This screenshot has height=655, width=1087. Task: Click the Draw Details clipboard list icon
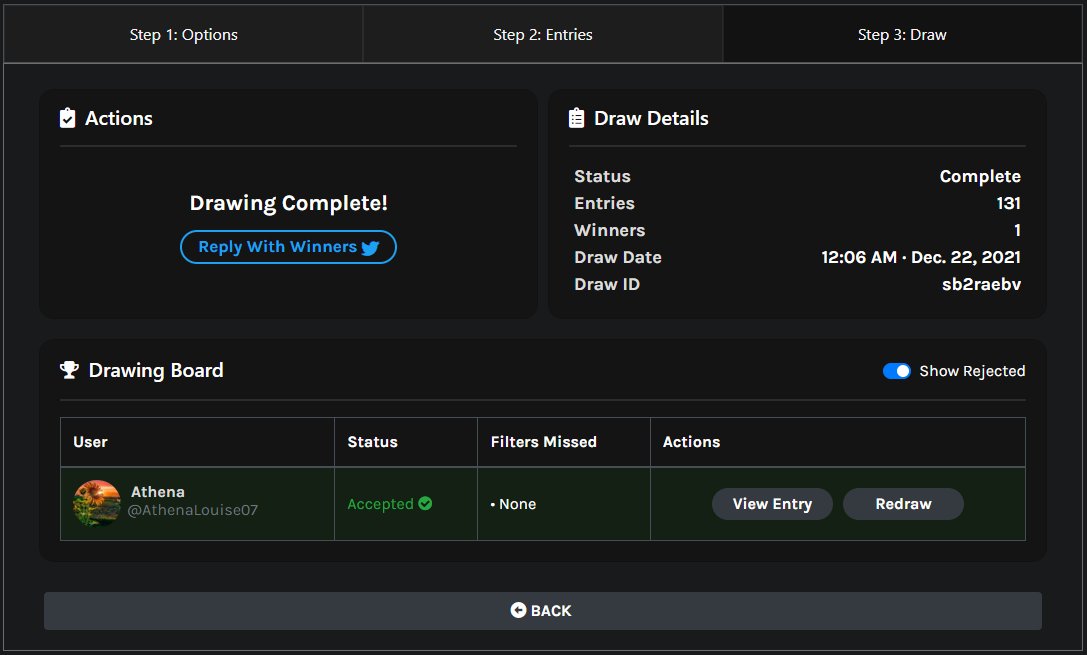pos(576,118)
